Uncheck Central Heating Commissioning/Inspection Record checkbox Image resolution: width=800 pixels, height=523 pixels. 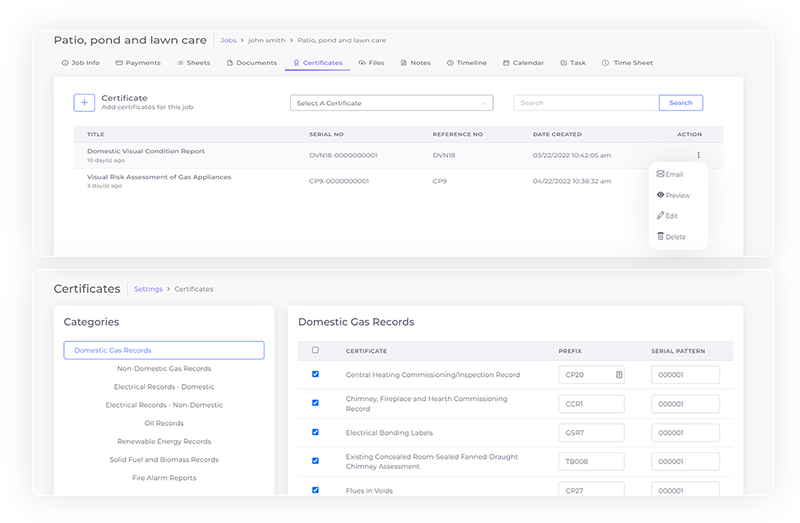pyautogui.click(x=316, y=375)
